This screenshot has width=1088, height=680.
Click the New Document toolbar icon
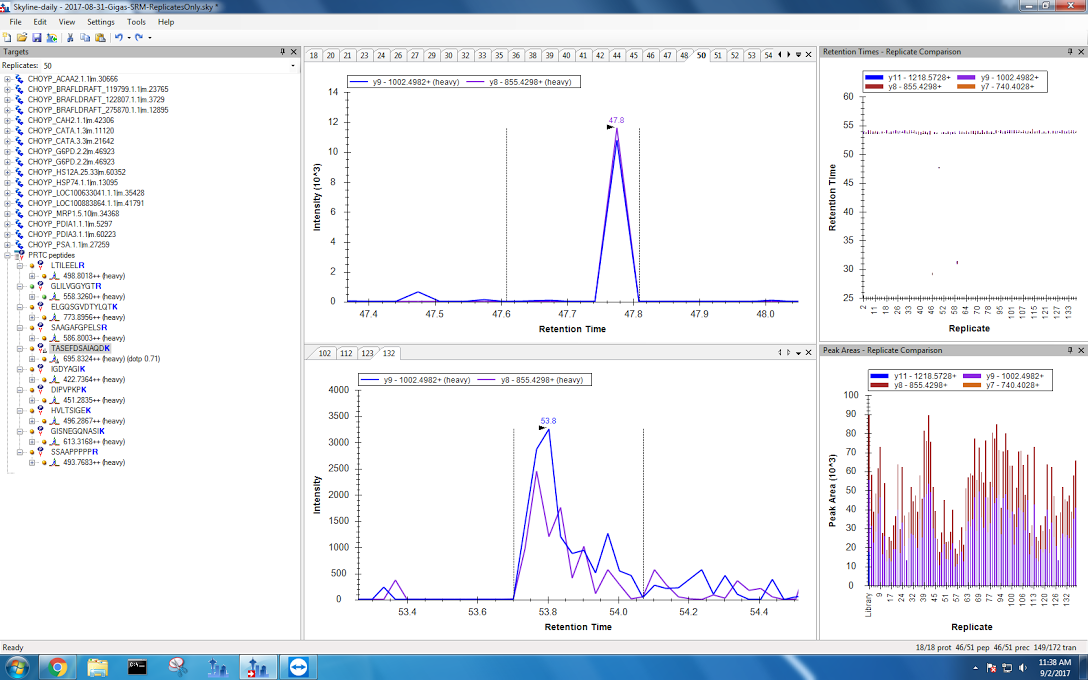(8, 37)
